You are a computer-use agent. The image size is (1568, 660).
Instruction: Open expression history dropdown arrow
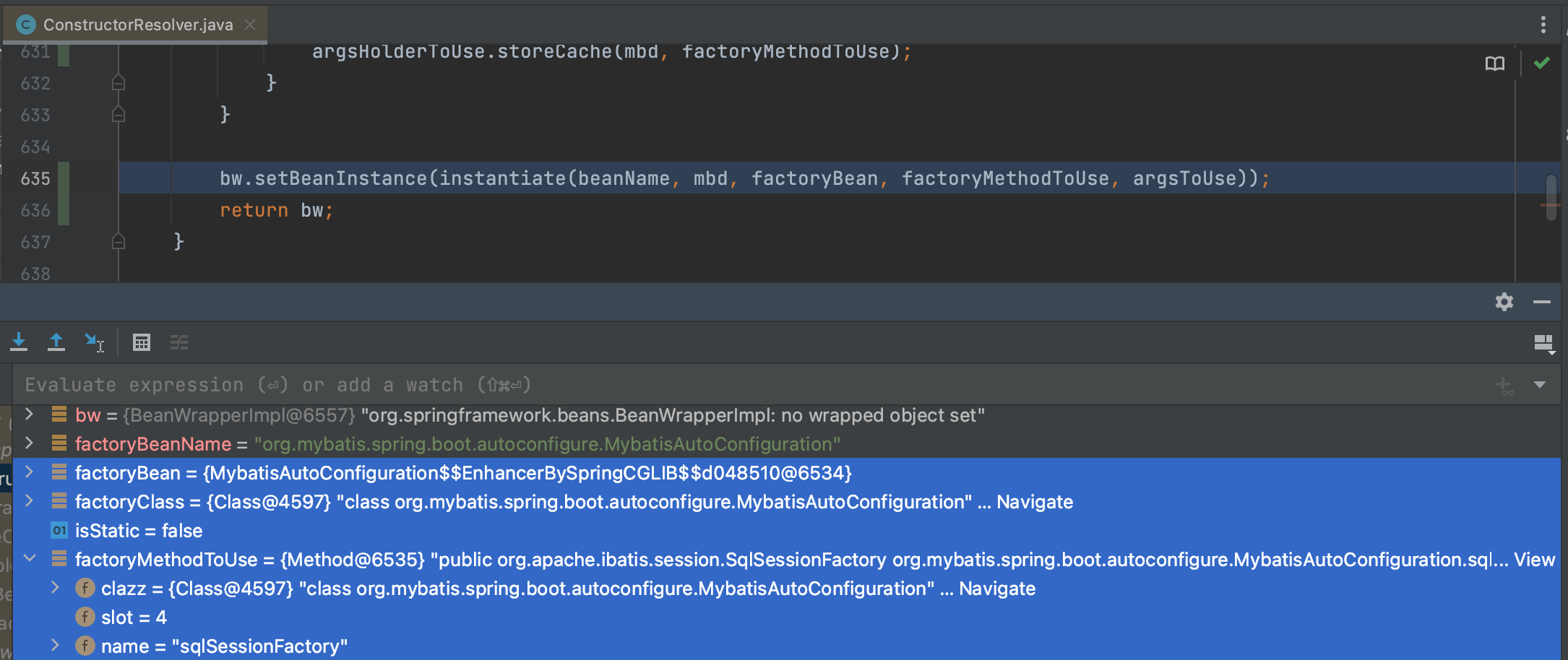(x=1540, y=385)
